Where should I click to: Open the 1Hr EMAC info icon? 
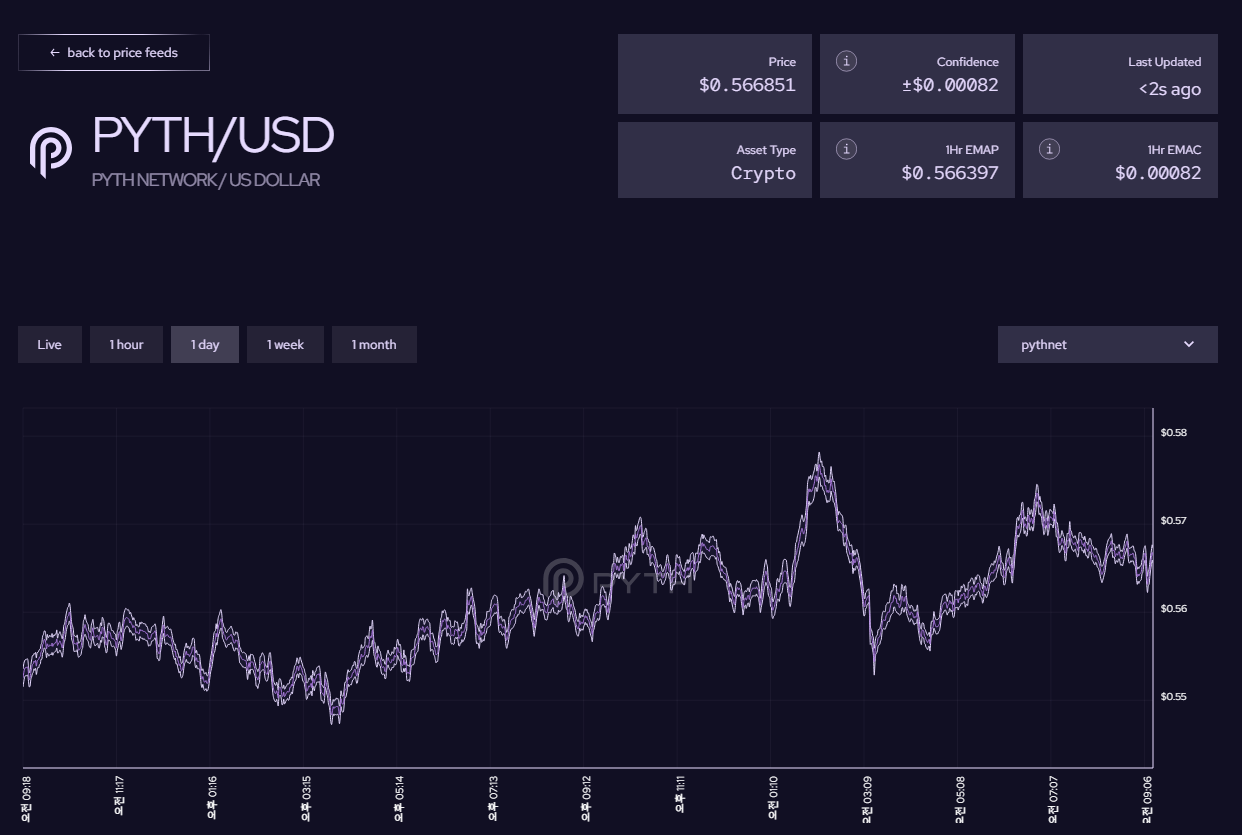pos(1049,149)
